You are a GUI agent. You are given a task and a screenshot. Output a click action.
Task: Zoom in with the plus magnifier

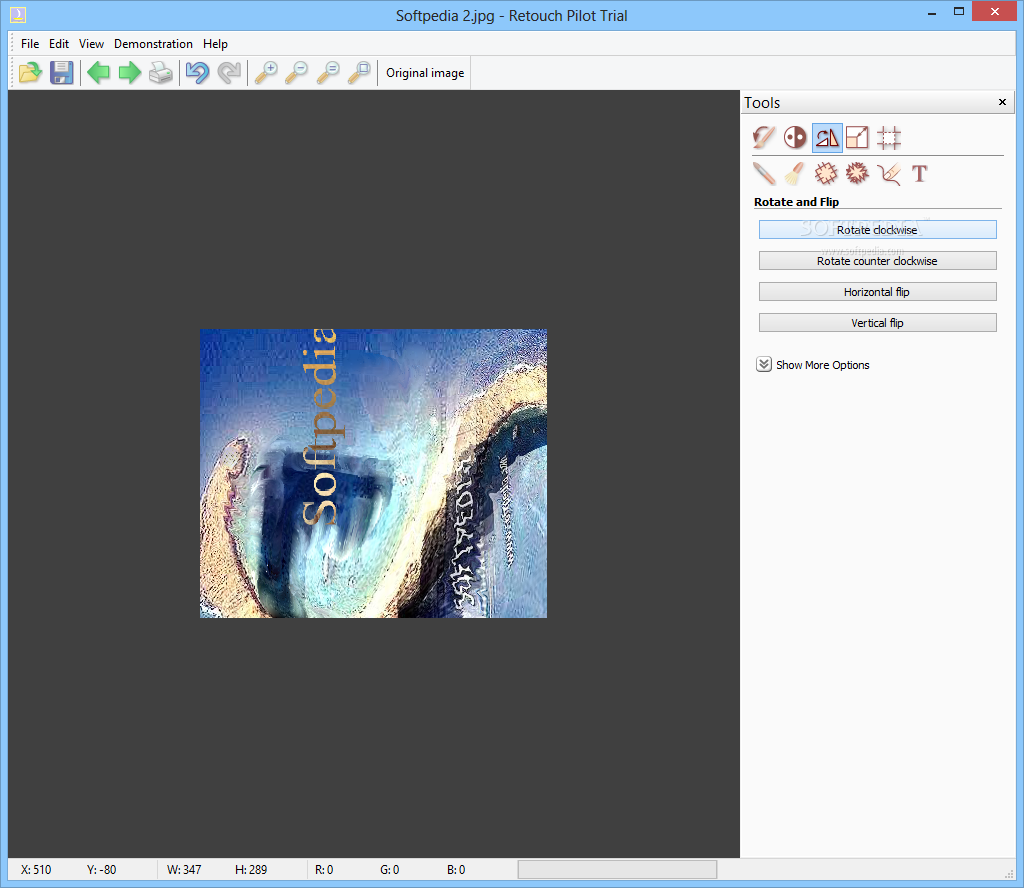coord(266,72)
